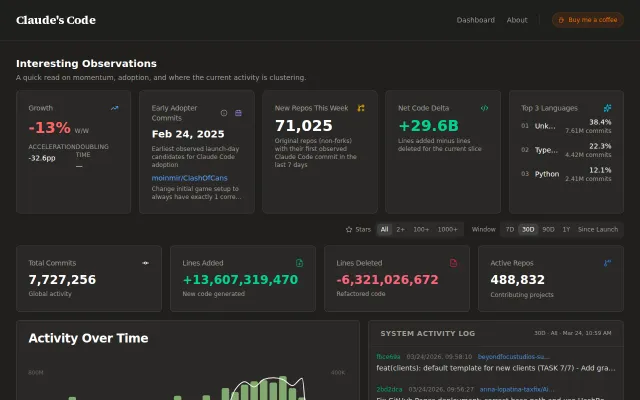Set the window to Since Launch

pyautogui.click(x=598, y=229)
